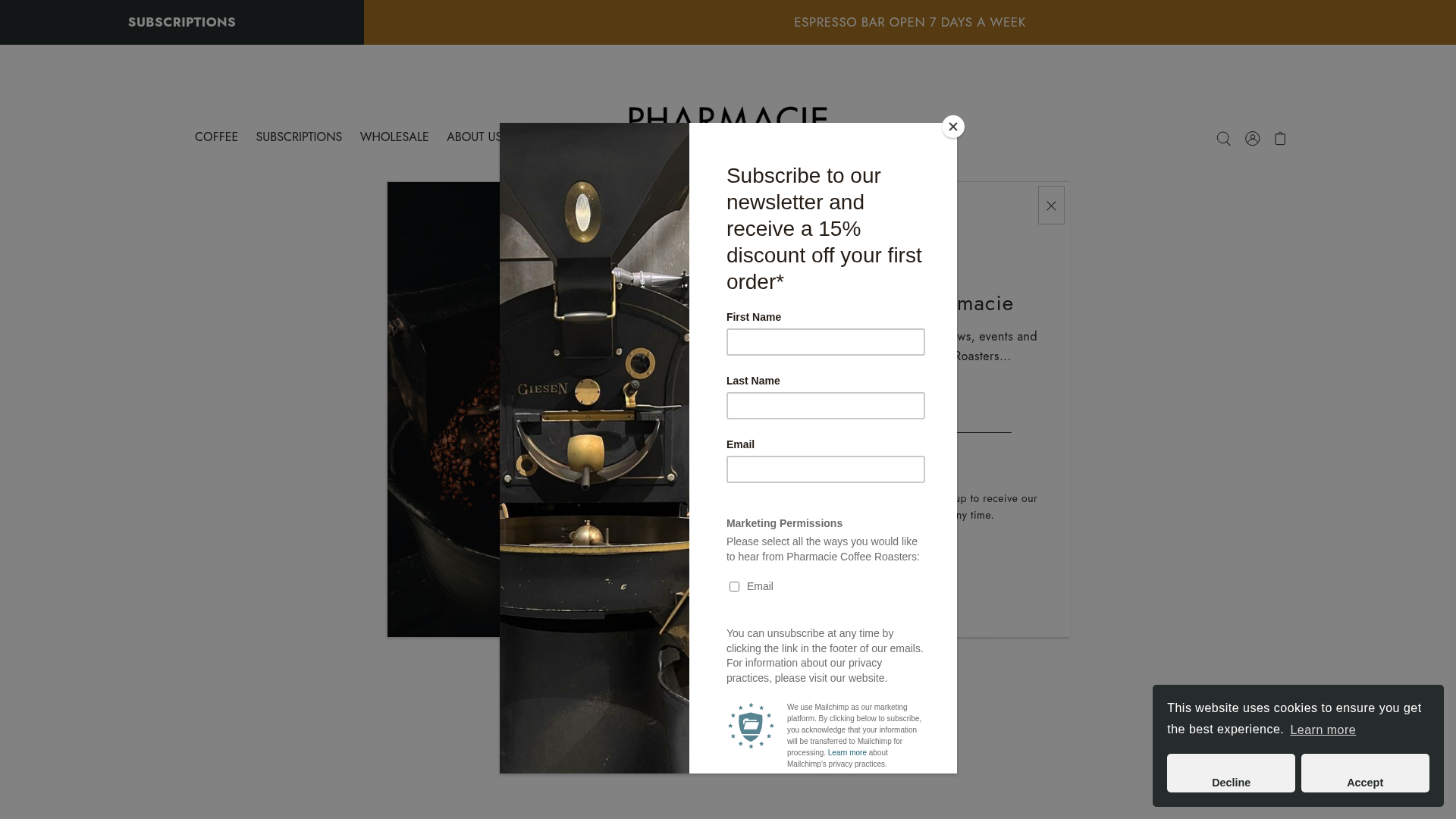Focus the First Name field
Viewport: 1456px width, 819px height.
tap(826, 342)
